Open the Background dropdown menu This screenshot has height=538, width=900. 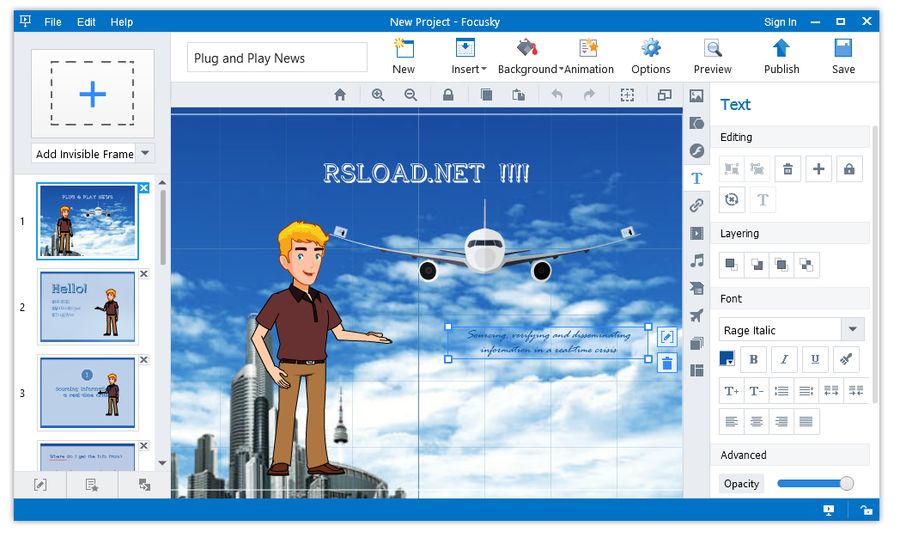pyautogui.click(x=530, y=56)
